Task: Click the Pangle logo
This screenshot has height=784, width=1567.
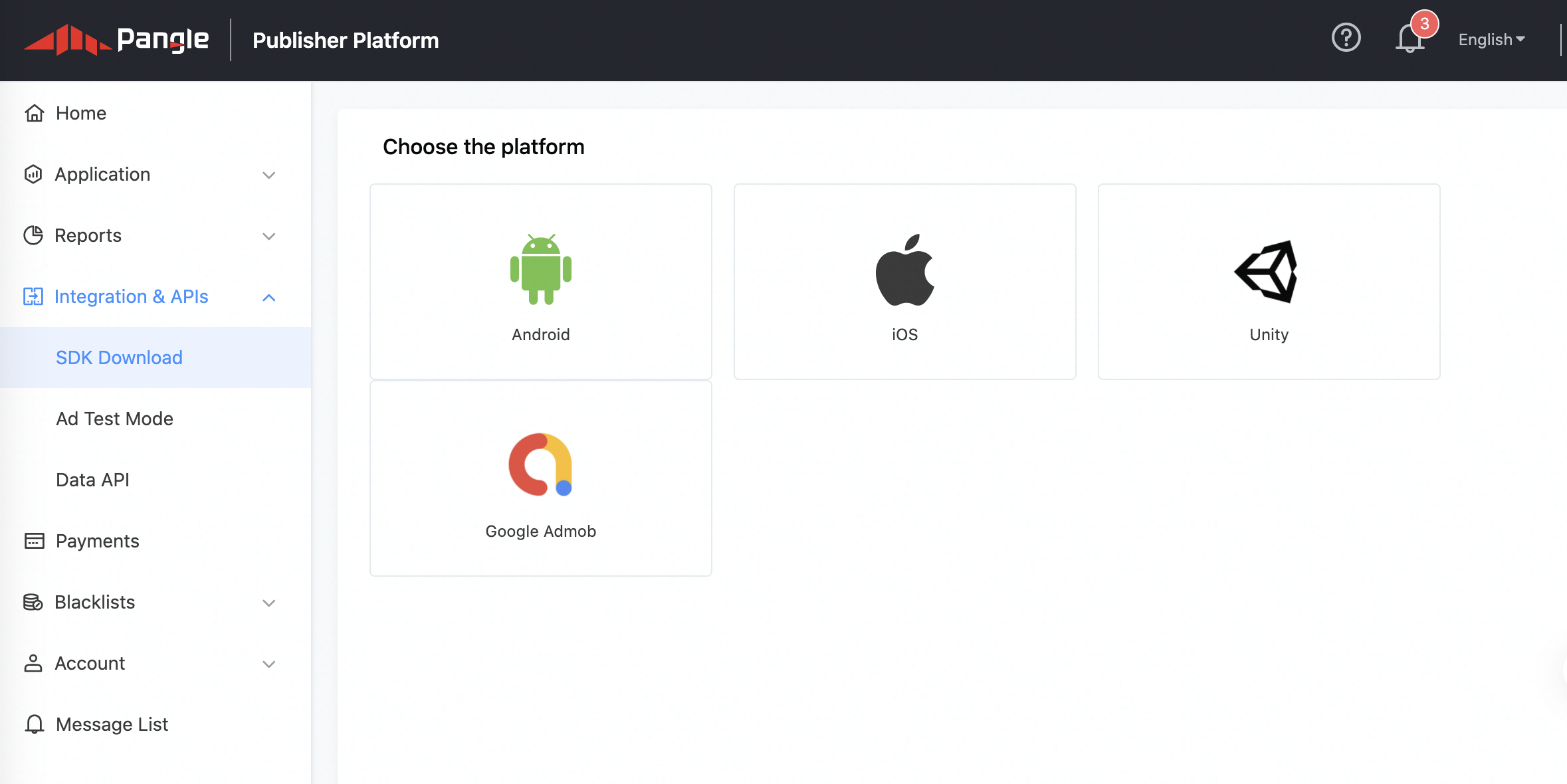Action: [x=116, y=40]
